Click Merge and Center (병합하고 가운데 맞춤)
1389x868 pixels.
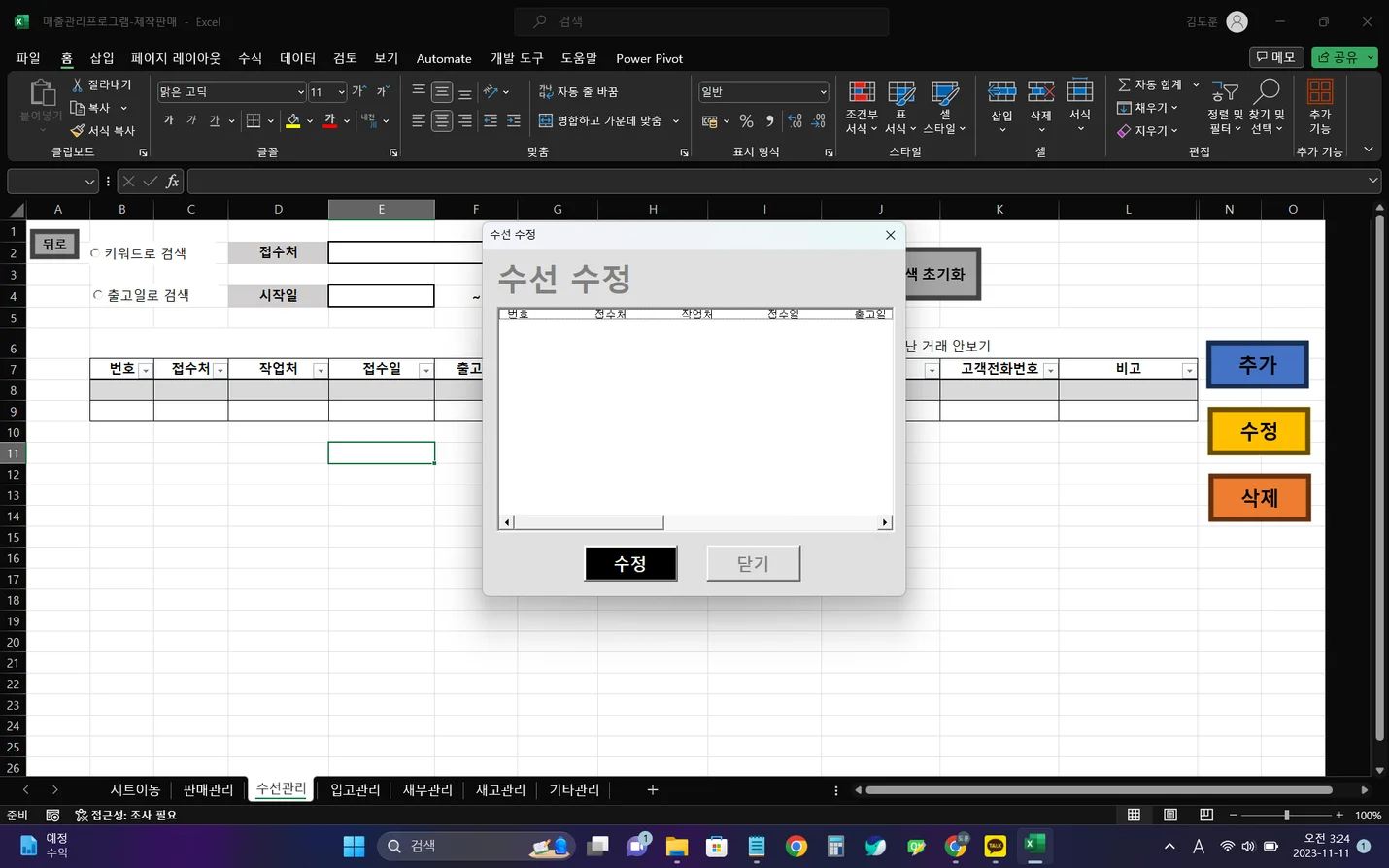[x=600, y=120]
